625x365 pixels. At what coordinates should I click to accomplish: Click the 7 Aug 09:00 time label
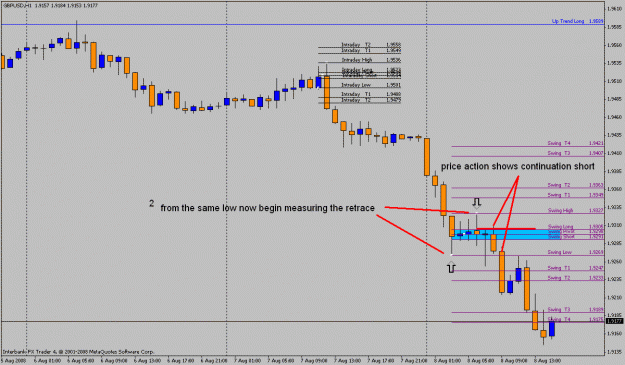pos(314,361)
